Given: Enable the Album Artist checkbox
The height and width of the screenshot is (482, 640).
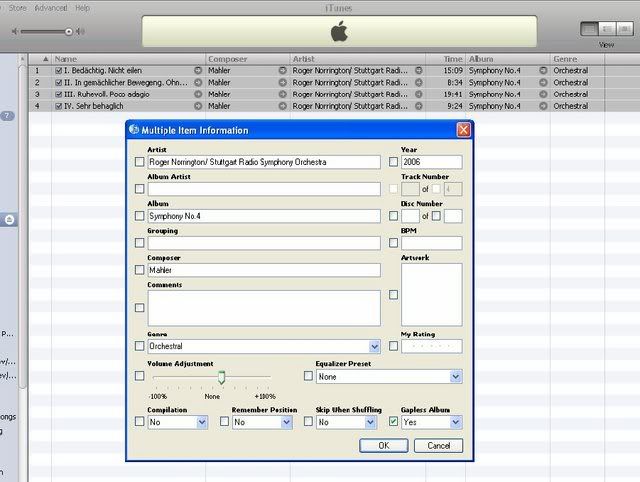Looking at the screenshot, I should [140, 189].
